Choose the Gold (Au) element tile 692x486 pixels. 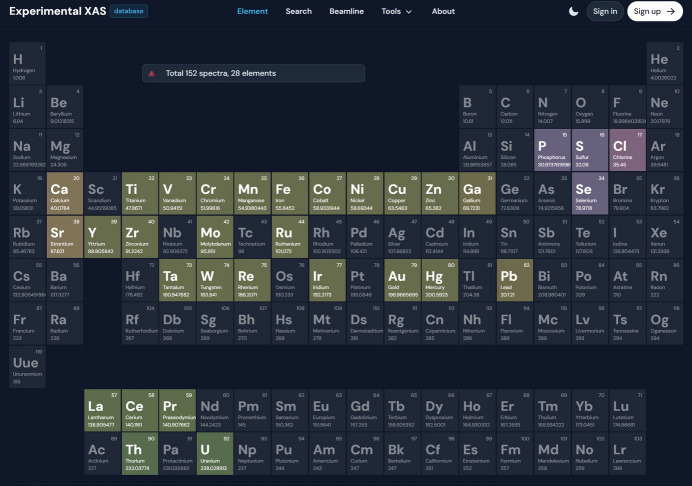pos(397,279)
